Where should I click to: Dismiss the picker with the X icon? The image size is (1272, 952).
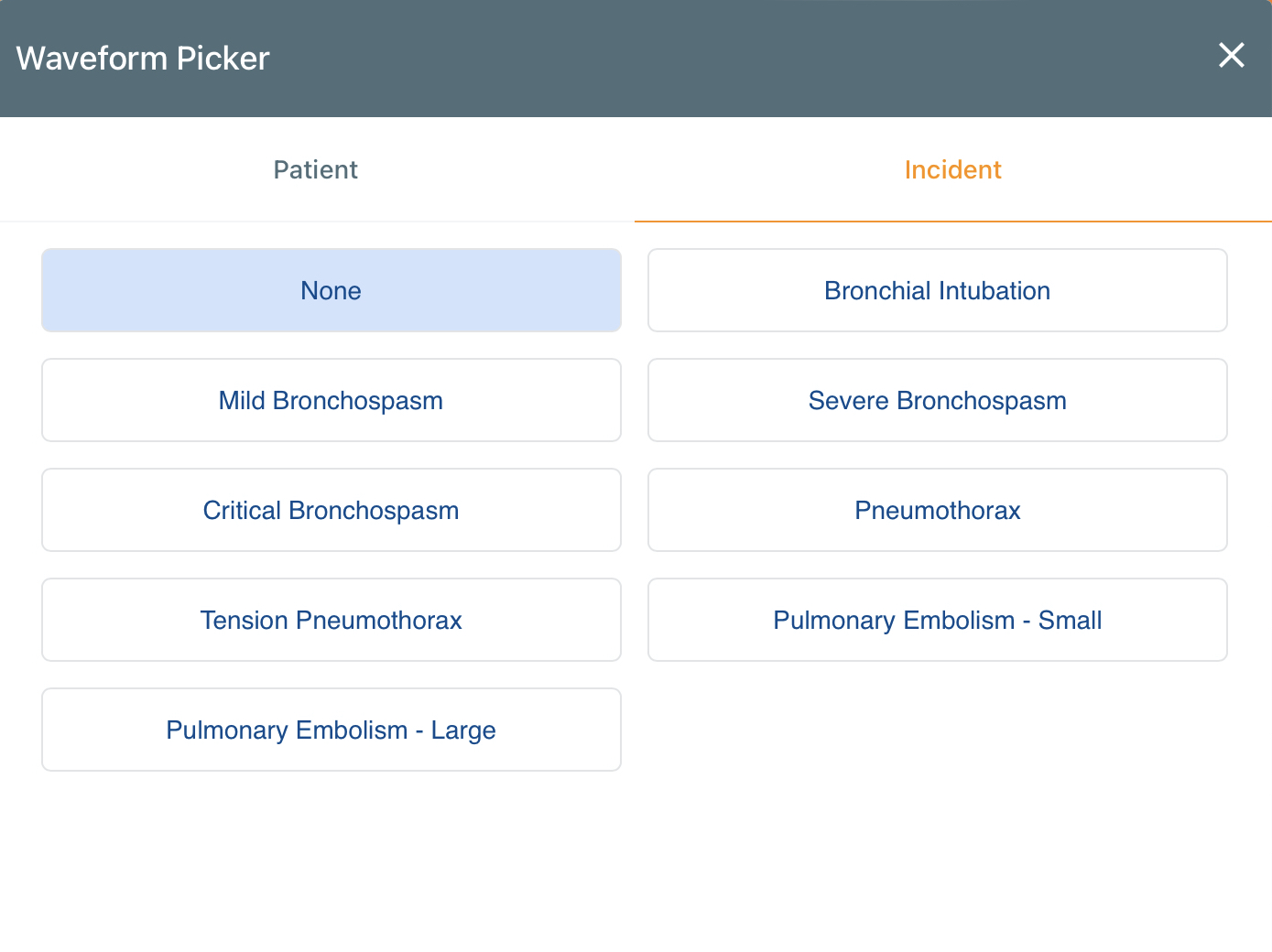[1232, 56]
